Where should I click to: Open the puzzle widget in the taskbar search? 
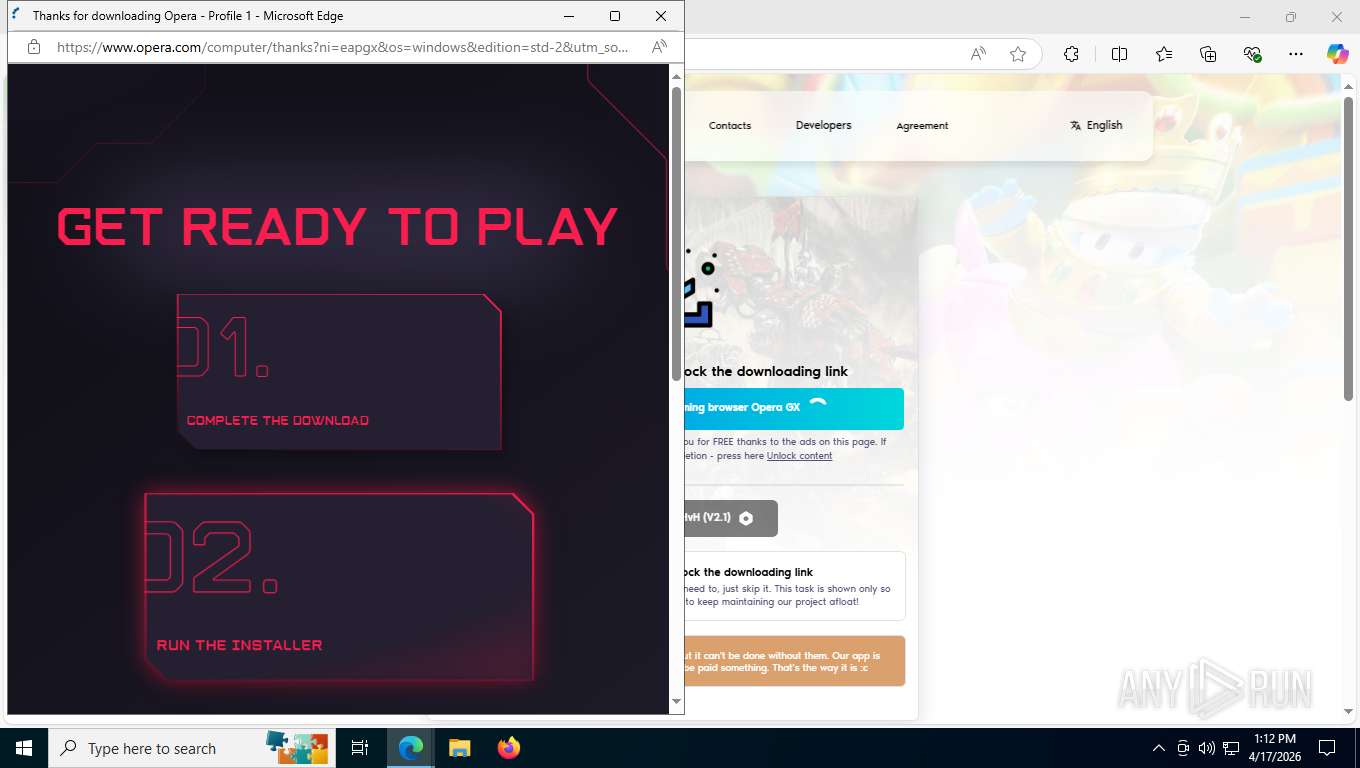297,747
